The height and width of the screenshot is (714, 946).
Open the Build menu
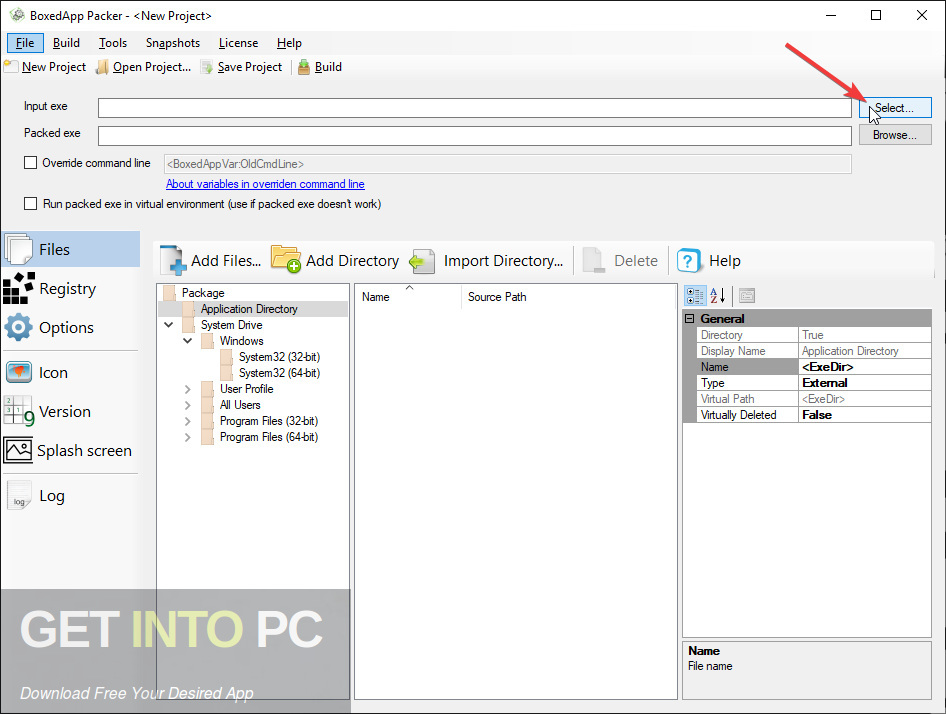(66, 43)
